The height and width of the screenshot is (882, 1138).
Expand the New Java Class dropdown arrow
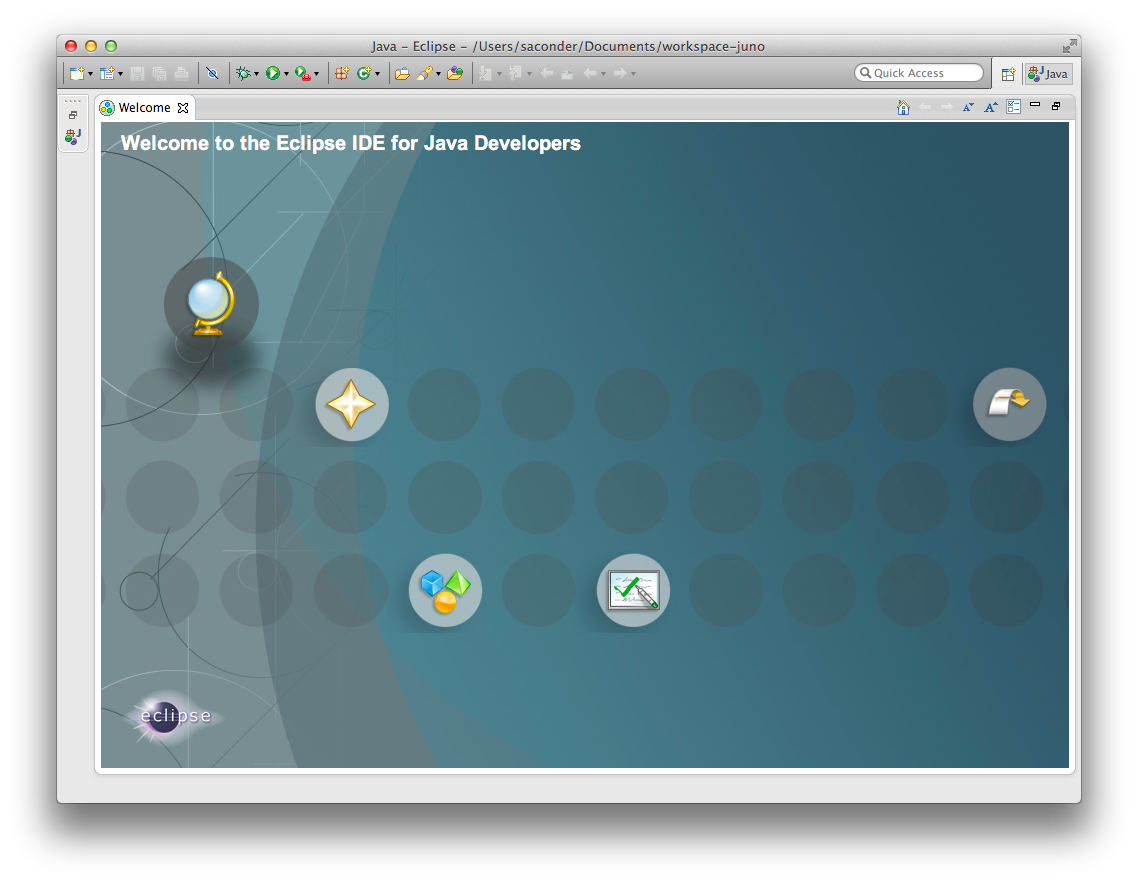tap(377, 74)
